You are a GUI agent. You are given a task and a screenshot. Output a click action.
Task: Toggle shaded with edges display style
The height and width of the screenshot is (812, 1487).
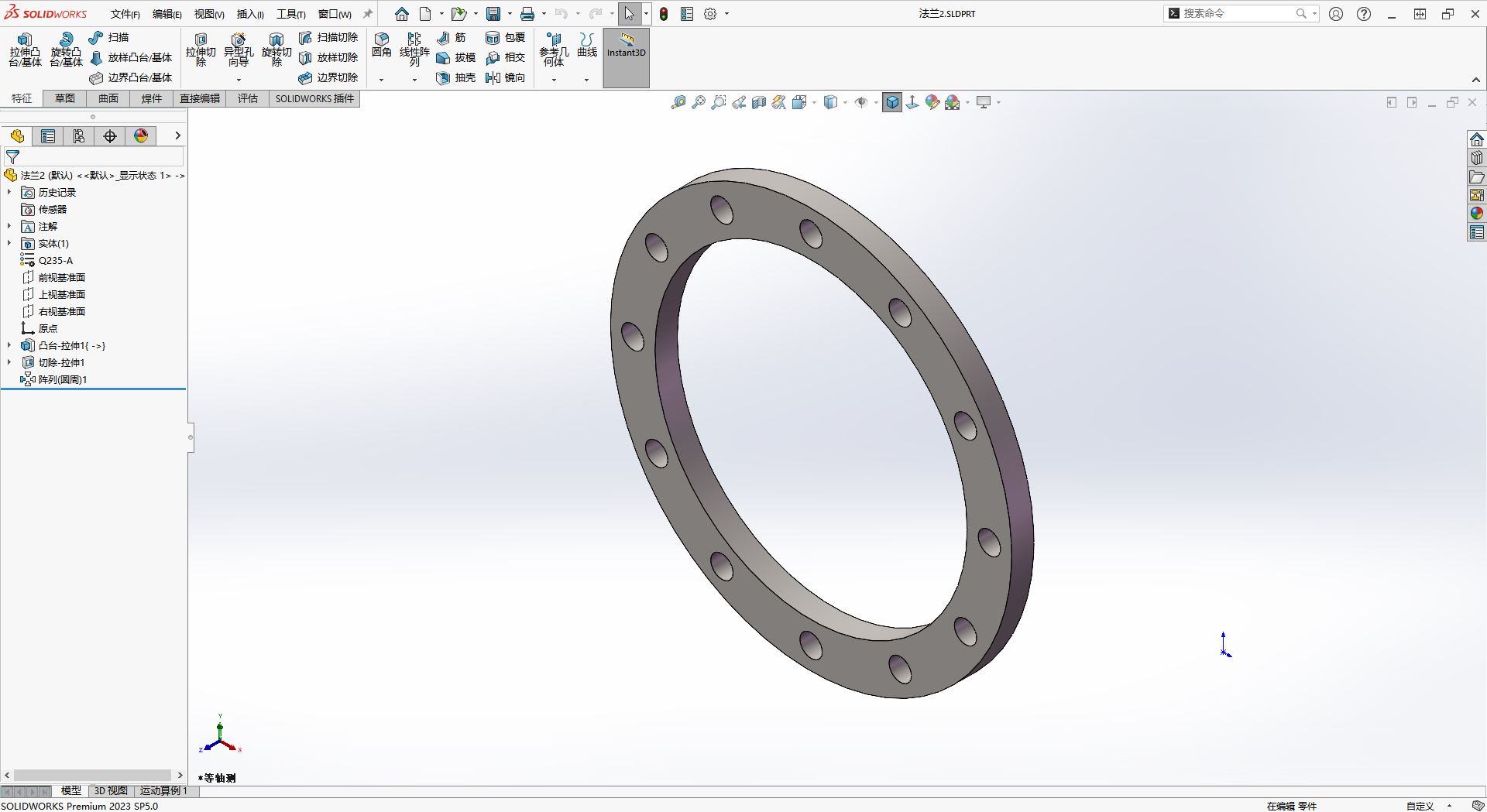point(892,102)
